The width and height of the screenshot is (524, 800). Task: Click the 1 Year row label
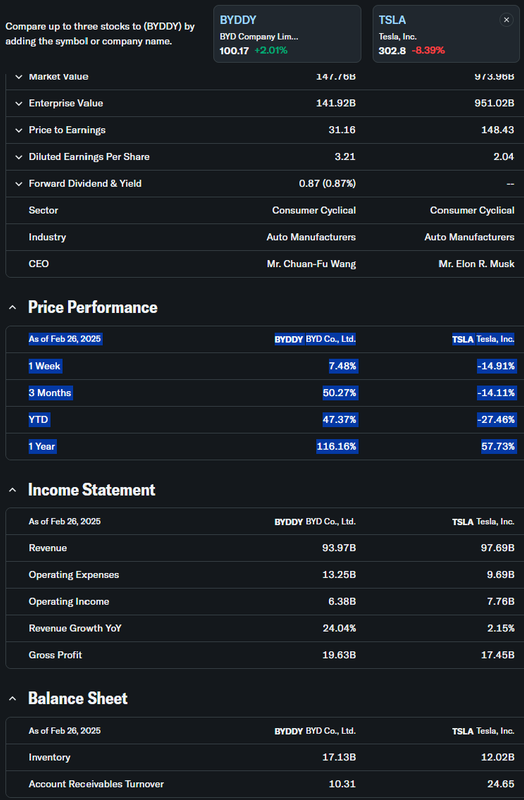point(42,446)
